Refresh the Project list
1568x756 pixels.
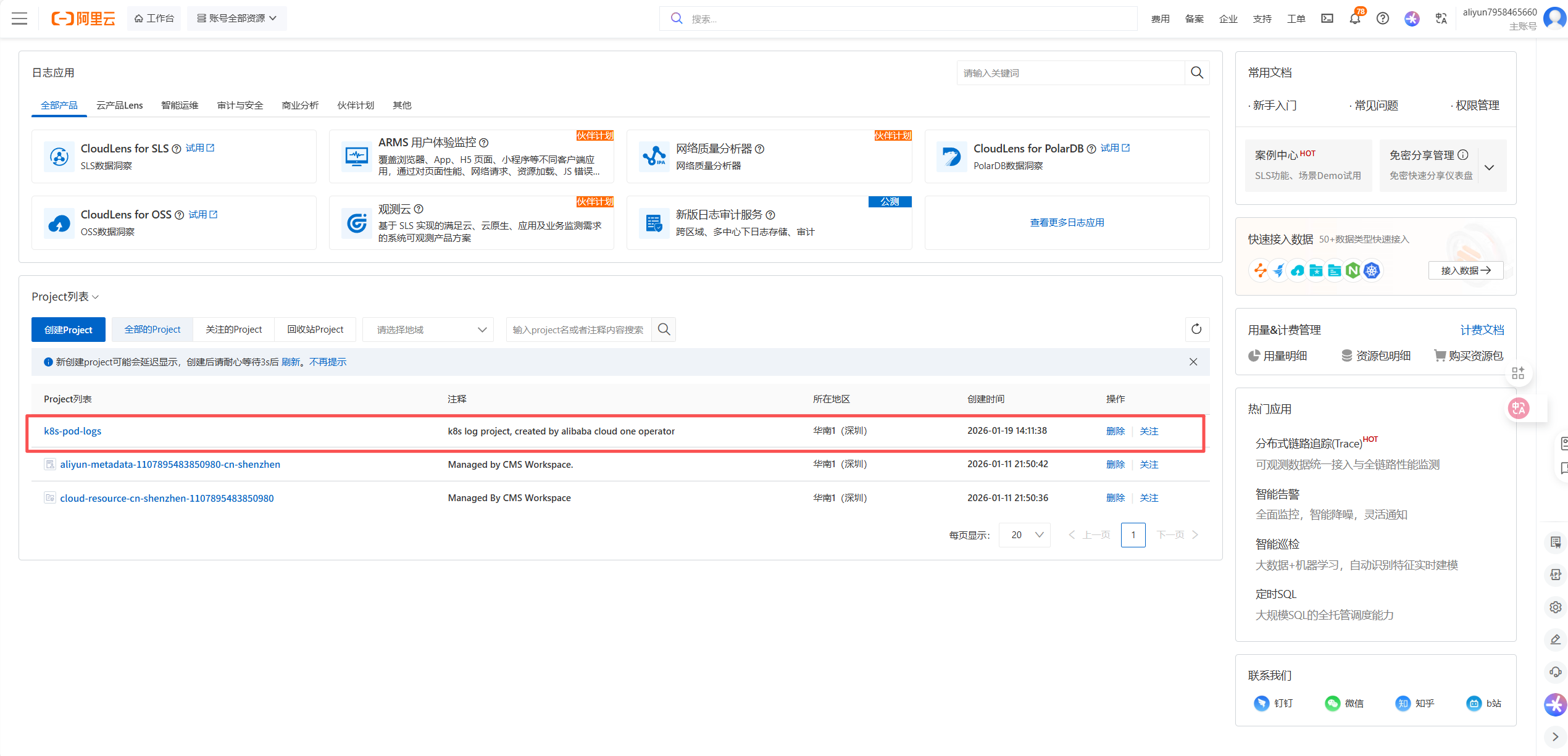click(x=1196, y=330)
